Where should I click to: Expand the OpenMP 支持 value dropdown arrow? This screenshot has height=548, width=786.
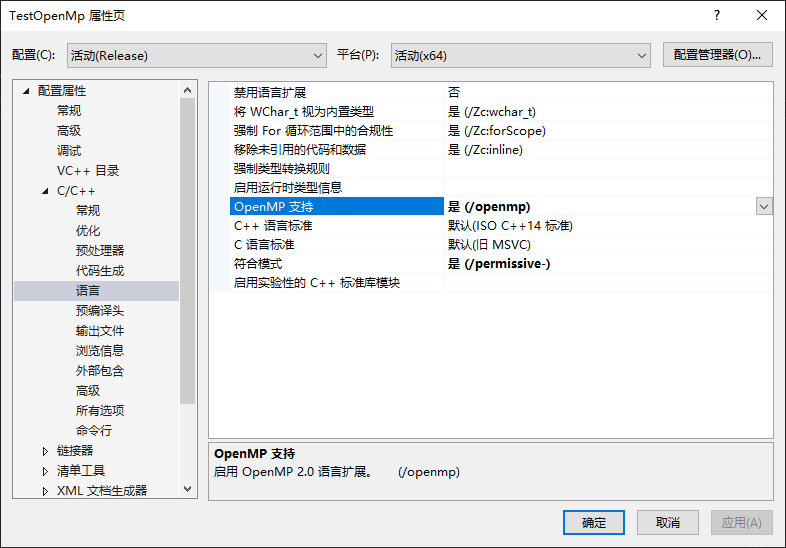tap(764, 206)
